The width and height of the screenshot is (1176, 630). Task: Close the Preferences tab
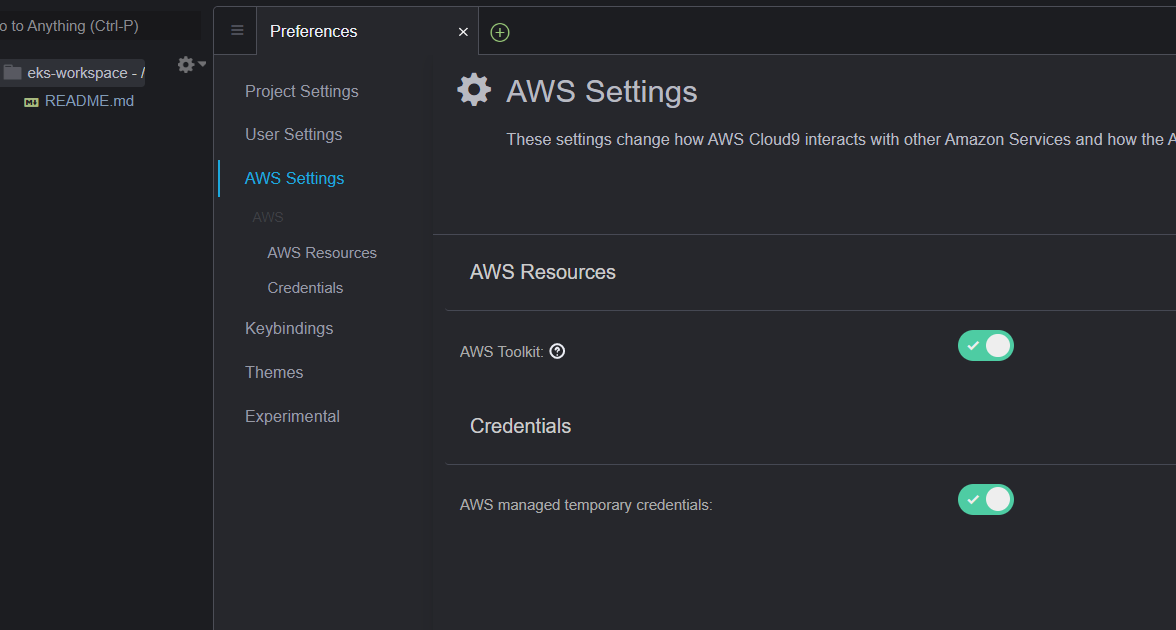(463, 32)
